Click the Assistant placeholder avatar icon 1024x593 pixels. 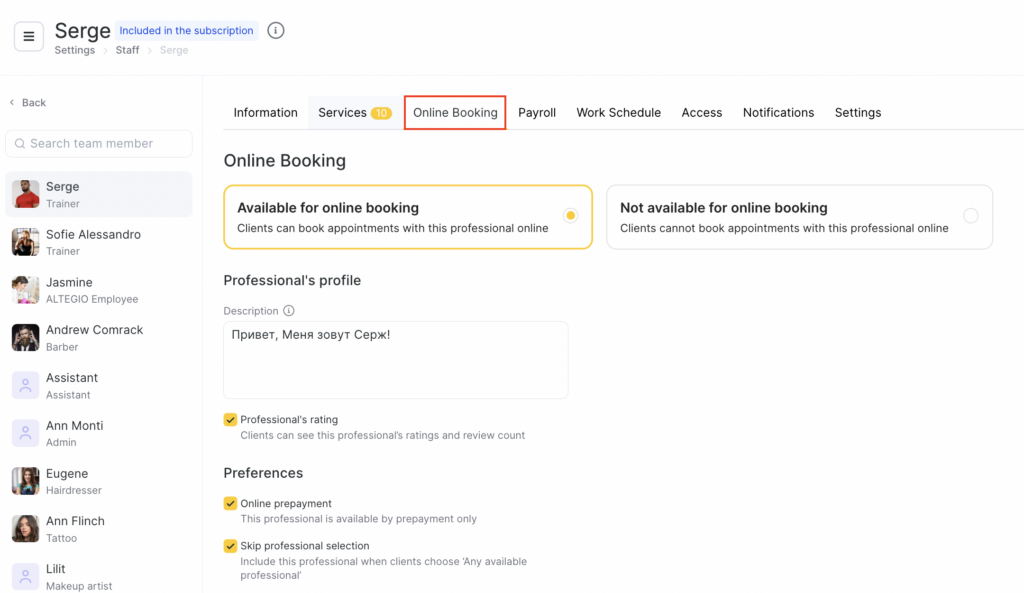click(25, 386)
